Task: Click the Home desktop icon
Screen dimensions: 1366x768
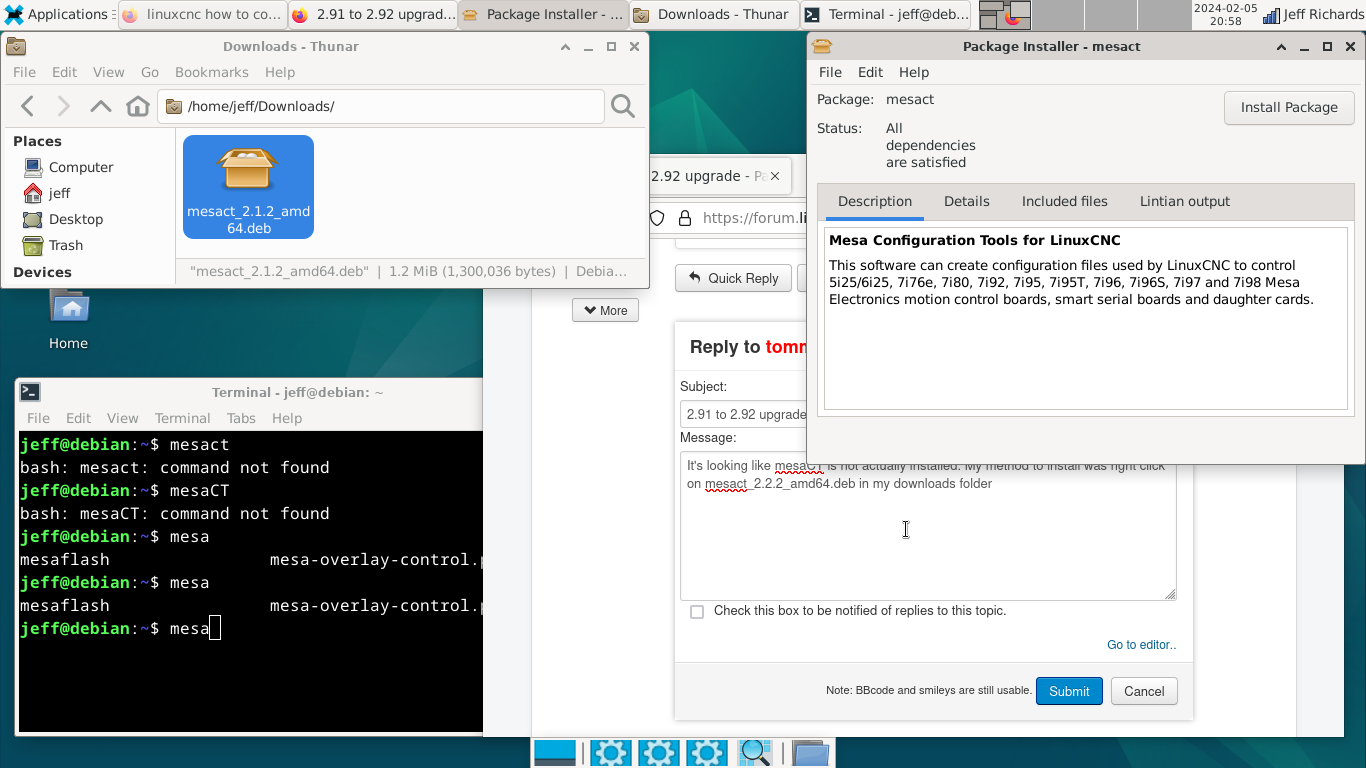Action: click(x=69, y=318)
